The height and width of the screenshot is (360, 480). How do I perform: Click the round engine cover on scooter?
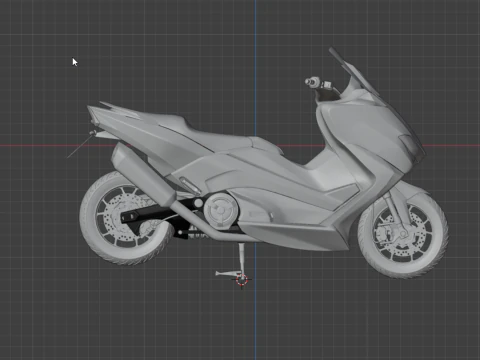pos(221,210)
